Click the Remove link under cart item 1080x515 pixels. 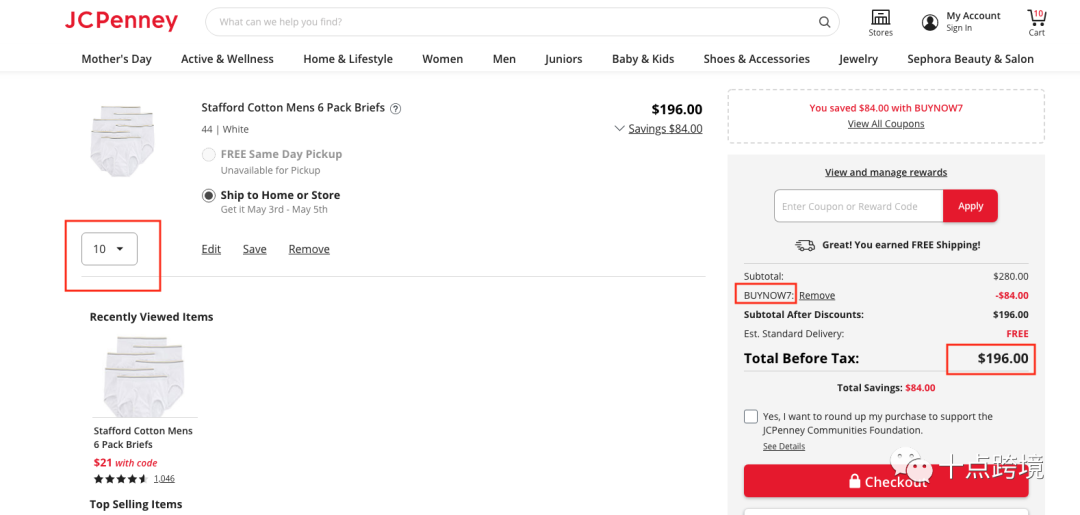pyautogui.click(x=309, y=249)
